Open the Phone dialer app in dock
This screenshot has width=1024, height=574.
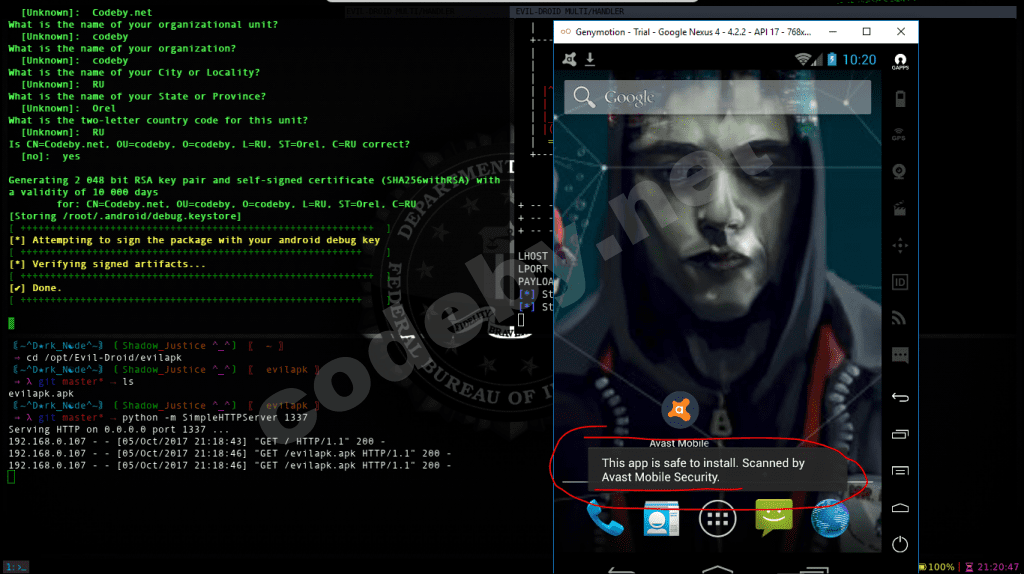605,518
